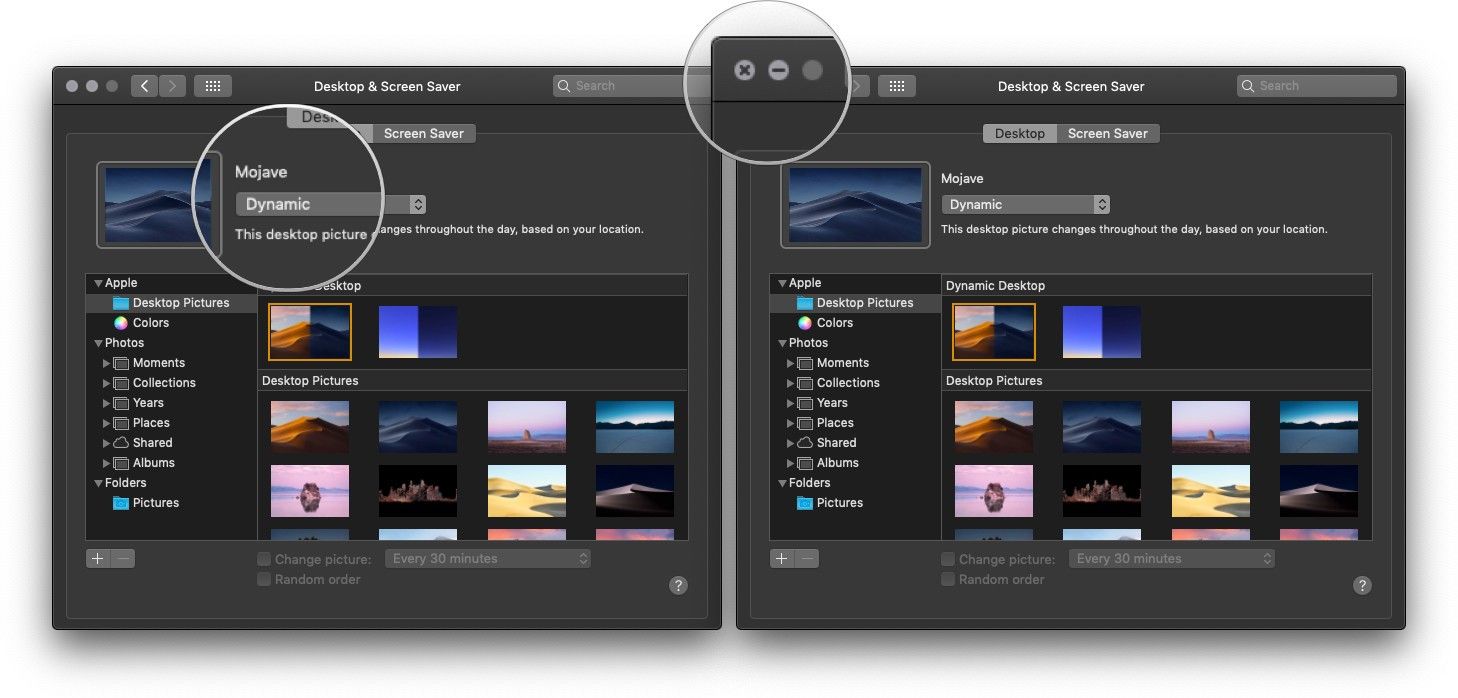Open Albums in right window sidebar
This screenshot has width=1458, height=698.
point(837,463)
